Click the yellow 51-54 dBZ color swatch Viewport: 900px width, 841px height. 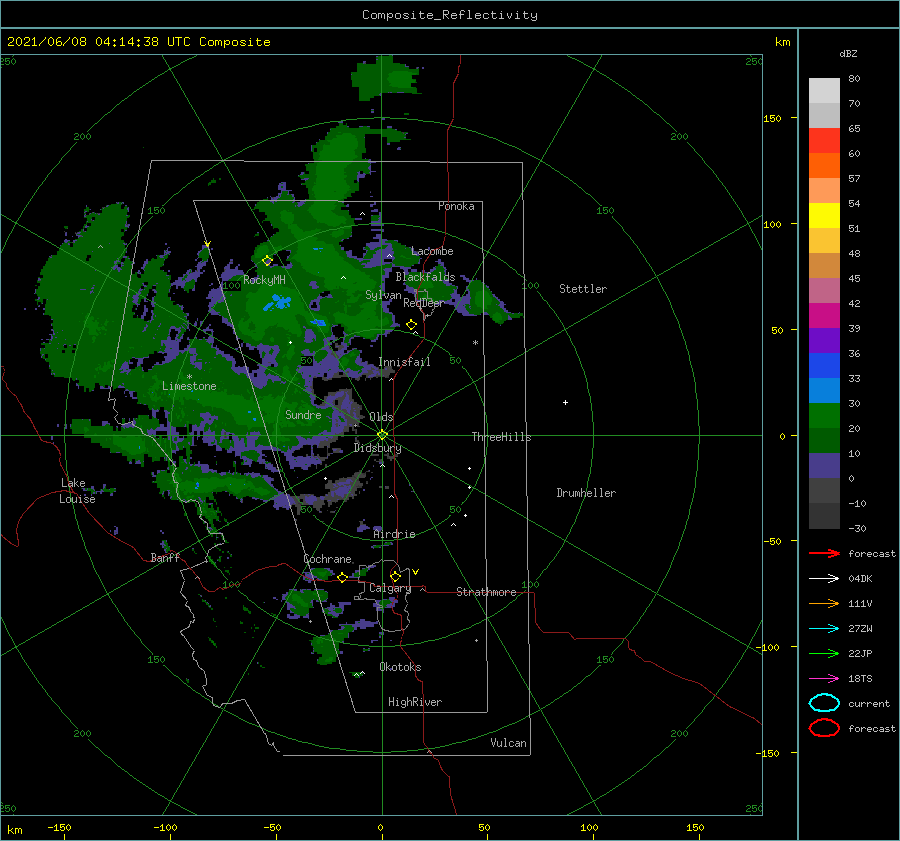click(824, 216)
